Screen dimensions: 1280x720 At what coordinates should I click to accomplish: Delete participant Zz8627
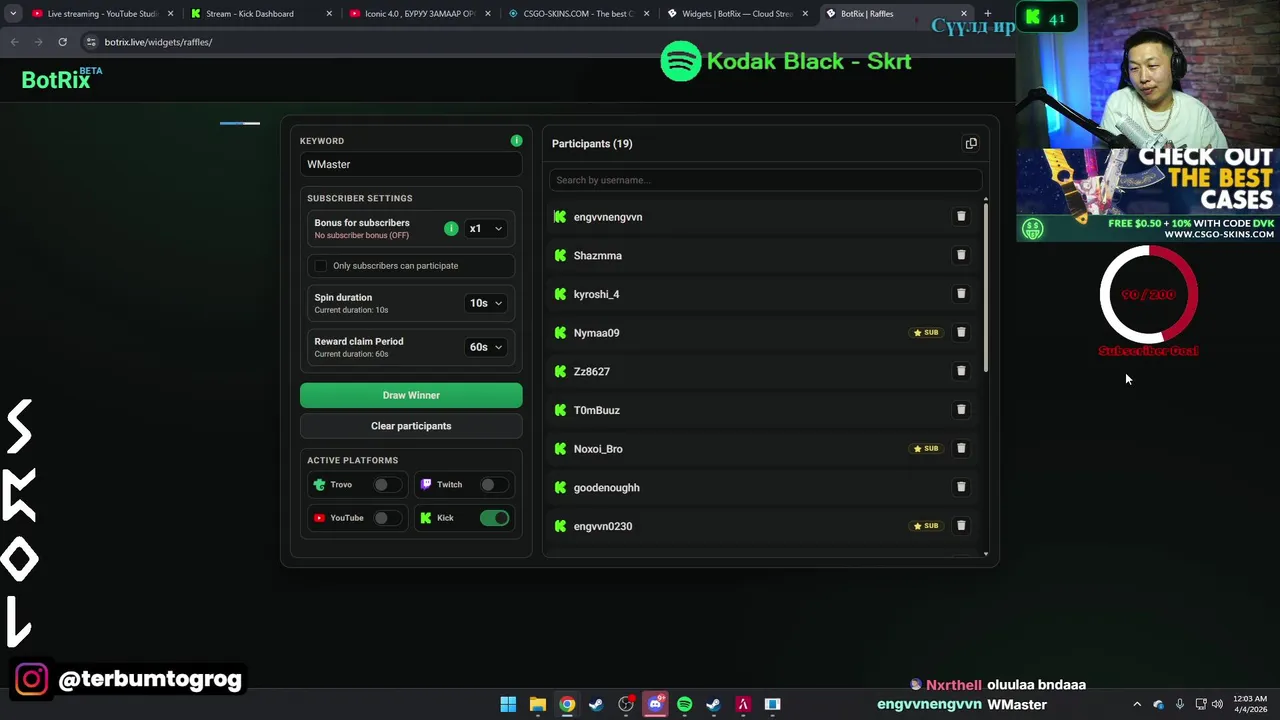point(961,371)
